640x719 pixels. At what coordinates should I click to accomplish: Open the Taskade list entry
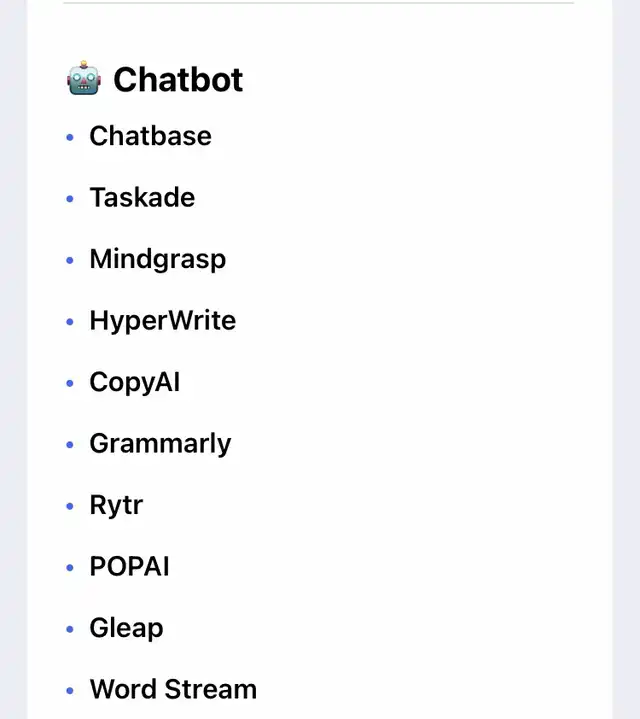point(142,197)
